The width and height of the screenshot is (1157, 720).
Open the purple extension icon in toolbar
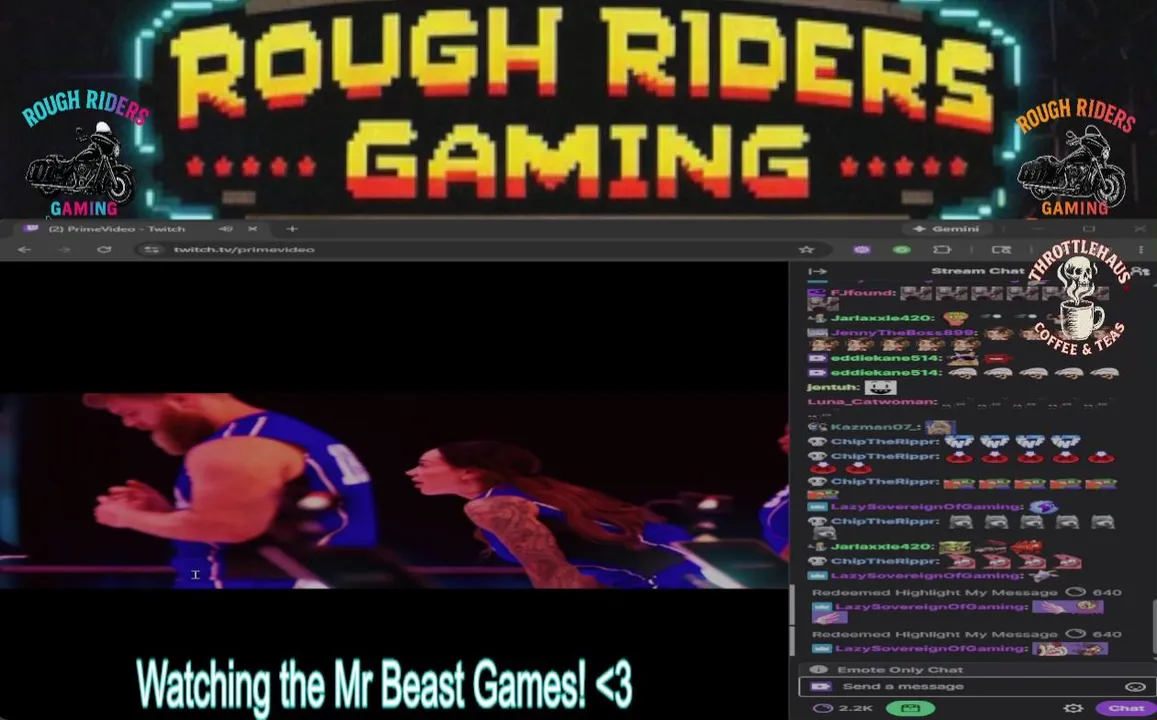[x=862, y=249]
